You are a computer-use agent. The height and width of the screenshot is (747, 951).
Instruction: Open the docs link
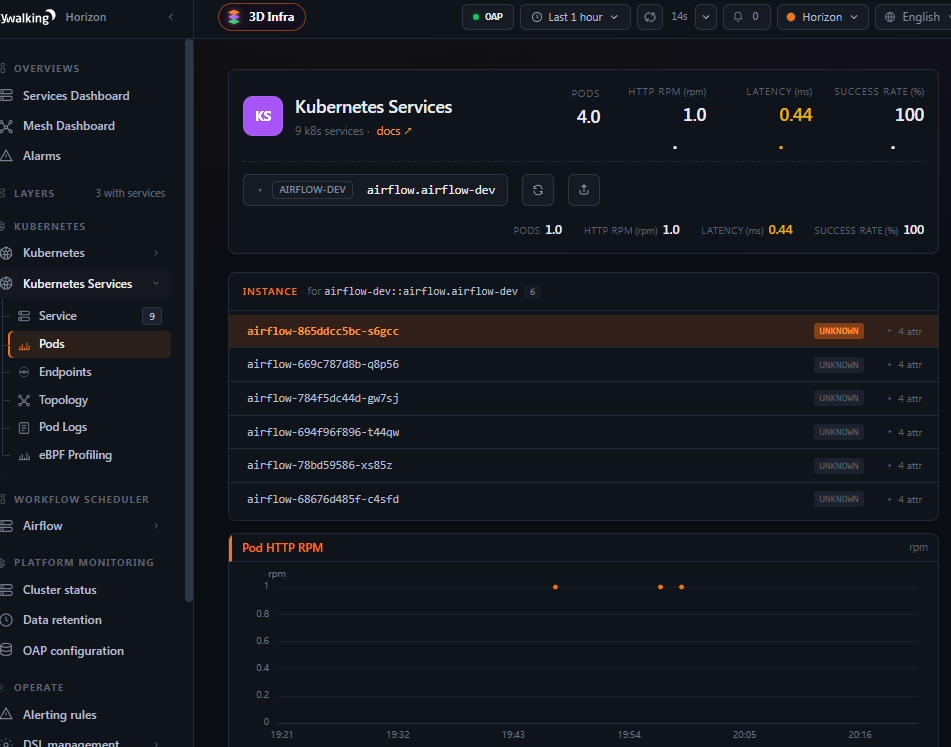(x=394, y=131)
